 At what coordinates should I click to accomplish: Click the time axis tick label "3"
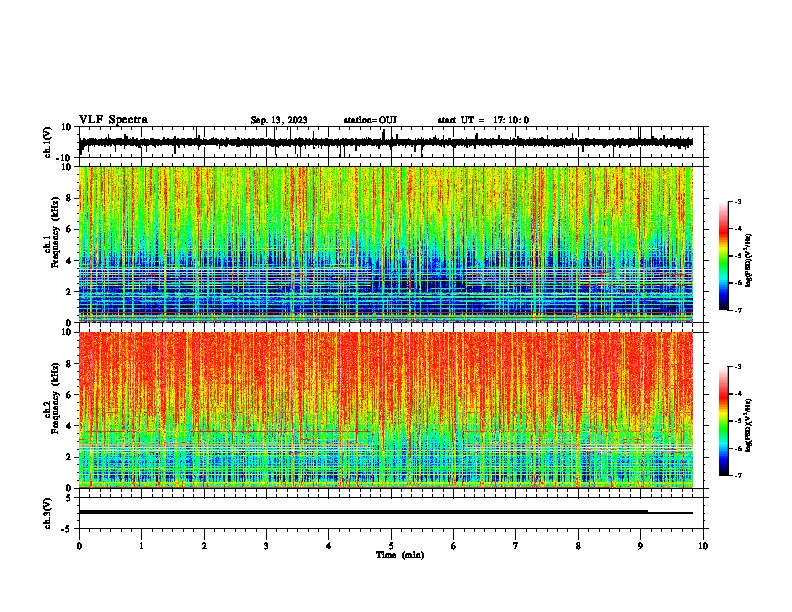(266, 546)
